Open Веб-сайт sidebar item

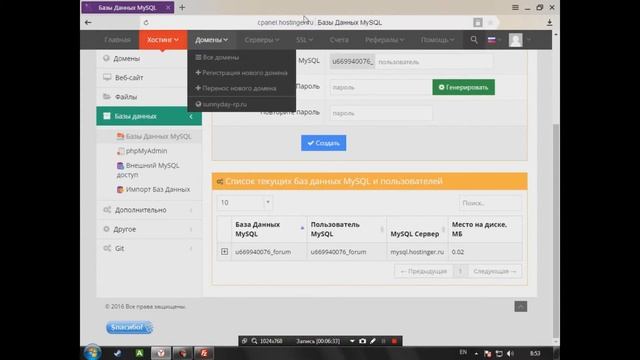149,78
